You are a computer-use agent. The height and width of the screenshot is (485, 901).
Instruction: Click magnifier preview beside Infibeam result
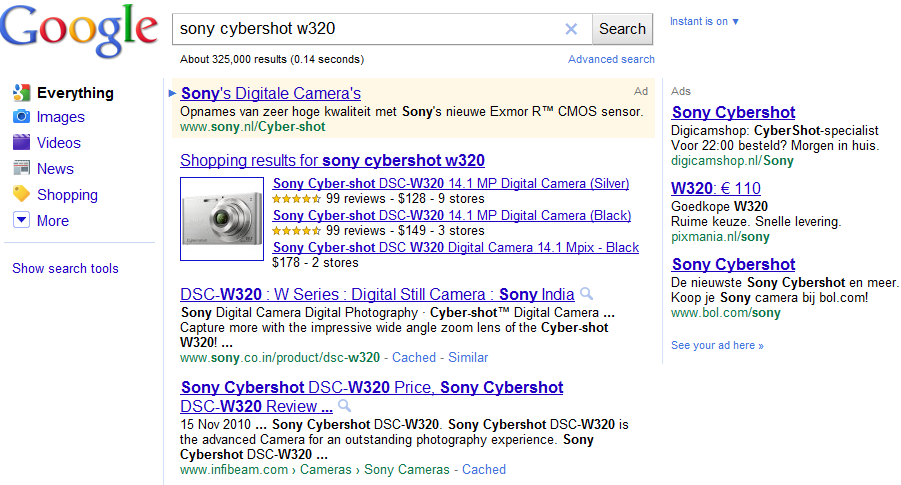pos(345,406)
